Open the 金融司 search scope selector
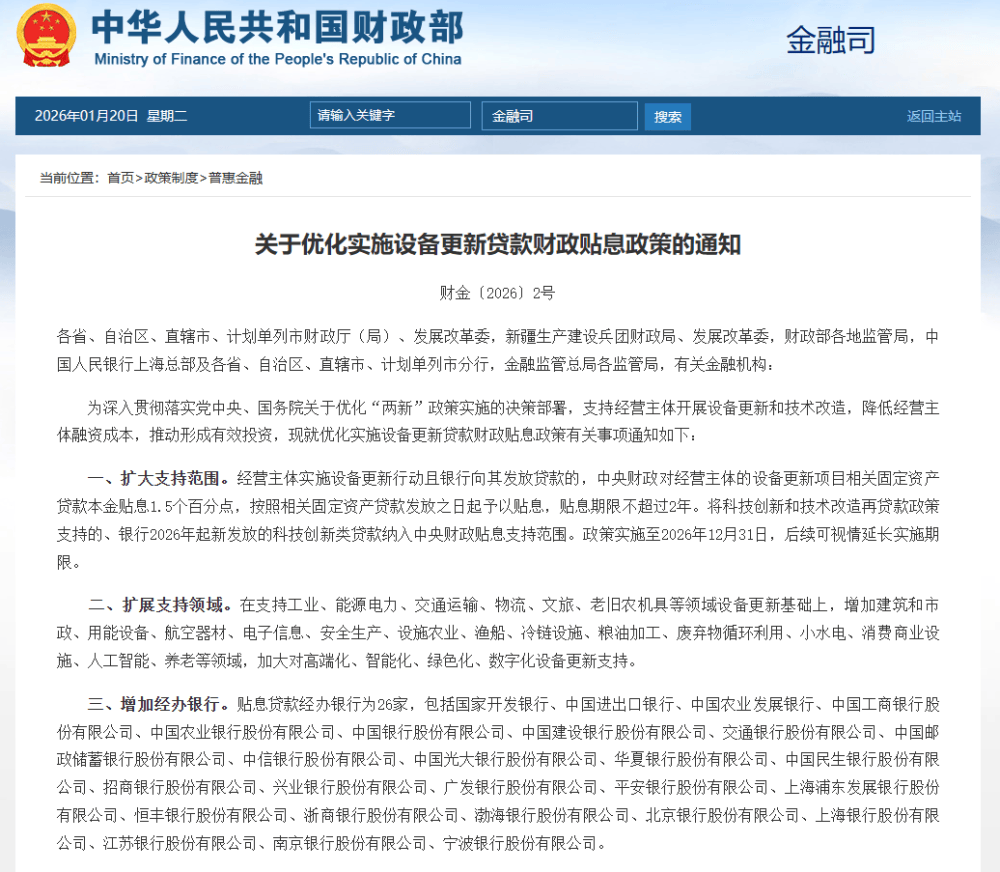Viewport: 1000px width, 872px height. pyautogui.click(x=559, y=116)
